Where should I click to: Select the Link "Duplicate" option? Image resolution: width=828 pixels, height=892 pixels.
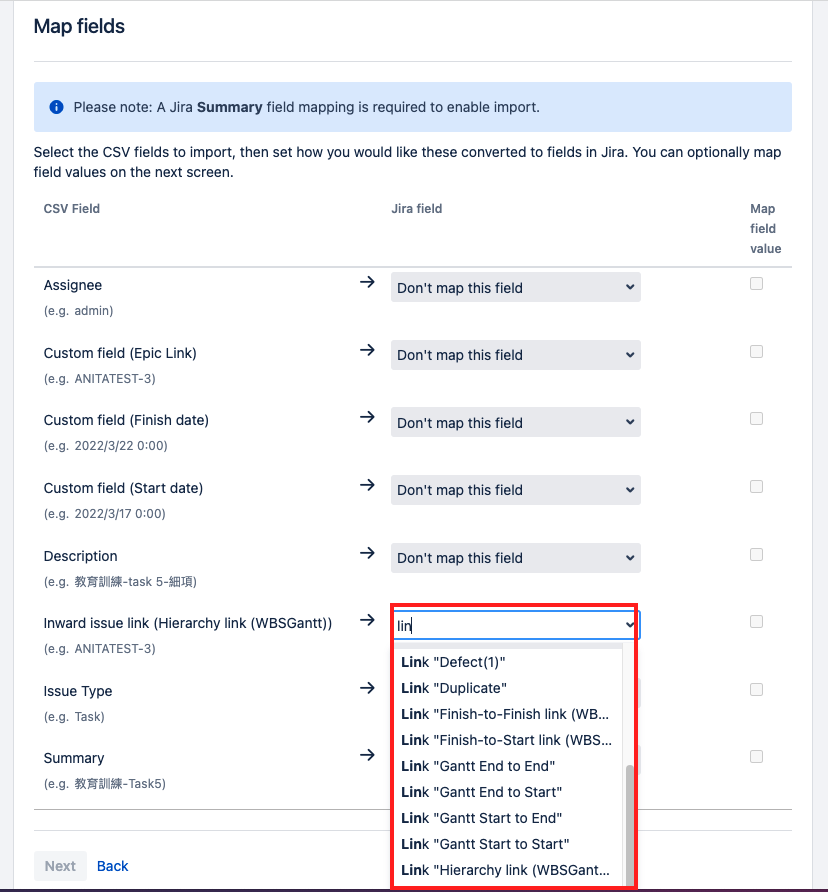click(x=509, y=688)
